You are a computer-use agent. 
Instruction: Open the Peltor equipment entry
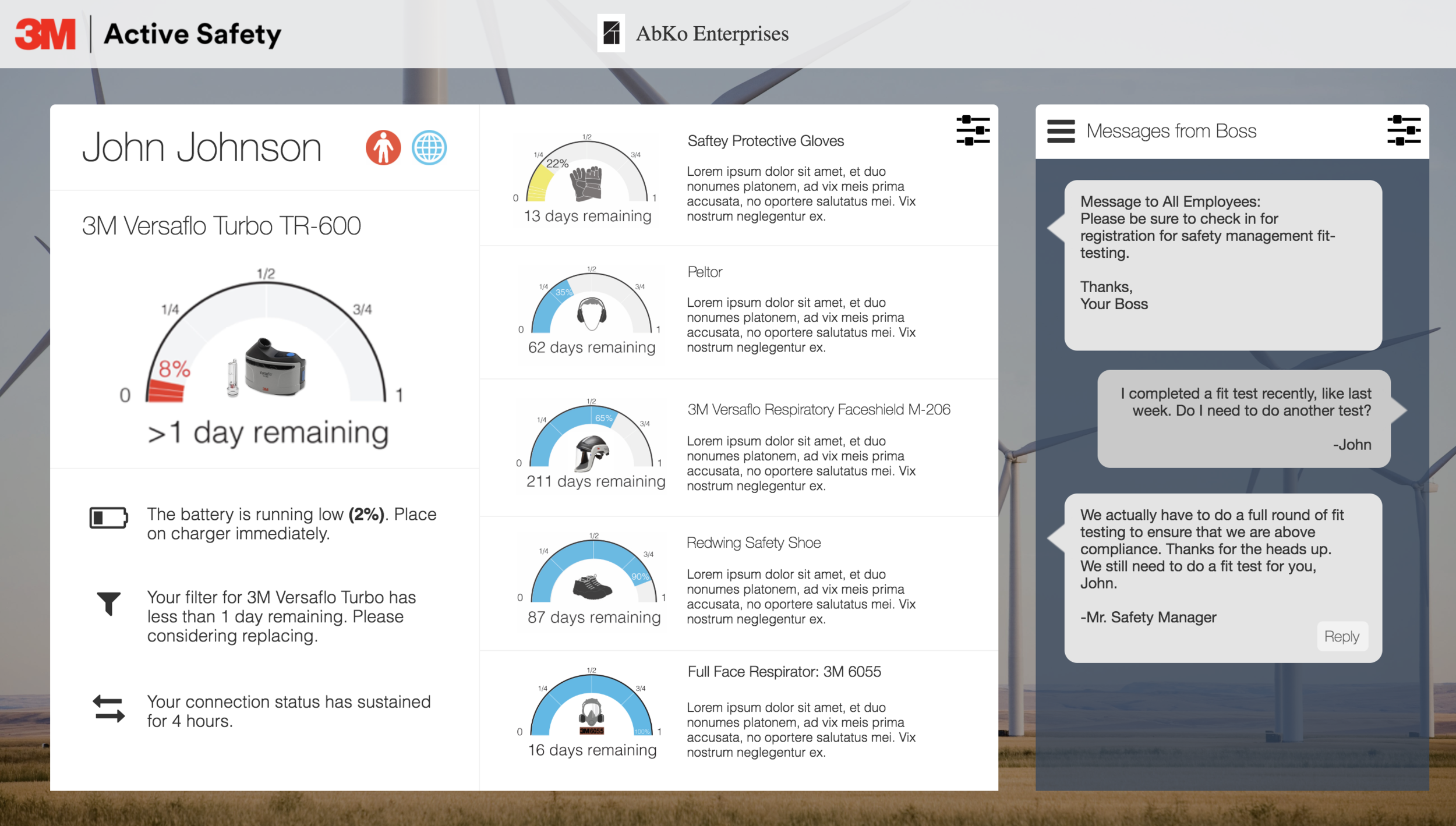[705, 272]
